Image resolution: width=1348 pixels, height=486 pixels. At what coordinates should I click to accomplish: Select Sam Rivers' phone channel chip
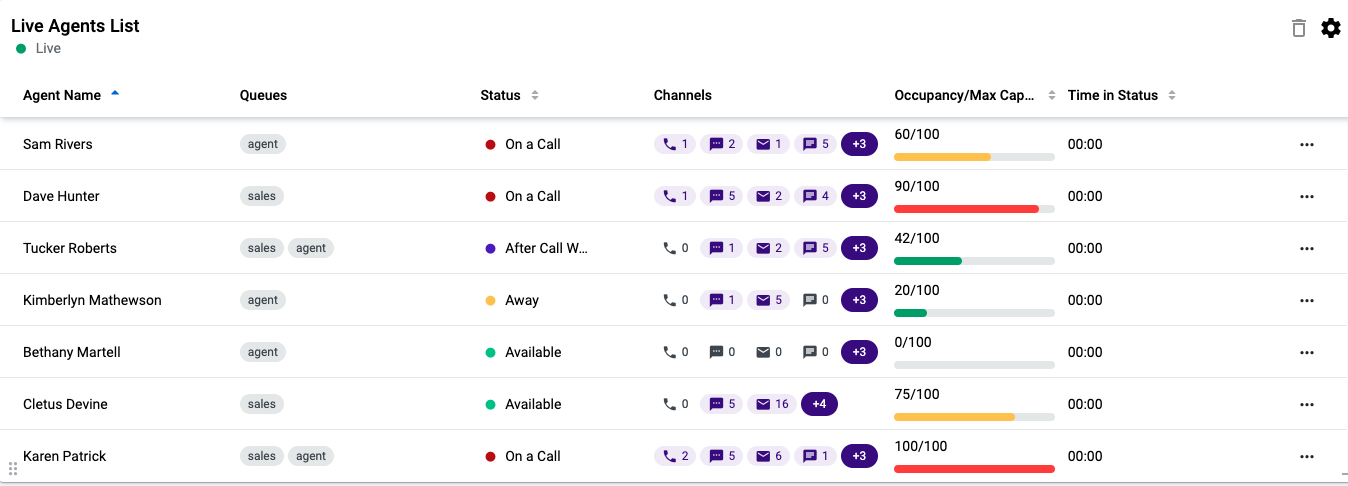[x=675, y=144]
